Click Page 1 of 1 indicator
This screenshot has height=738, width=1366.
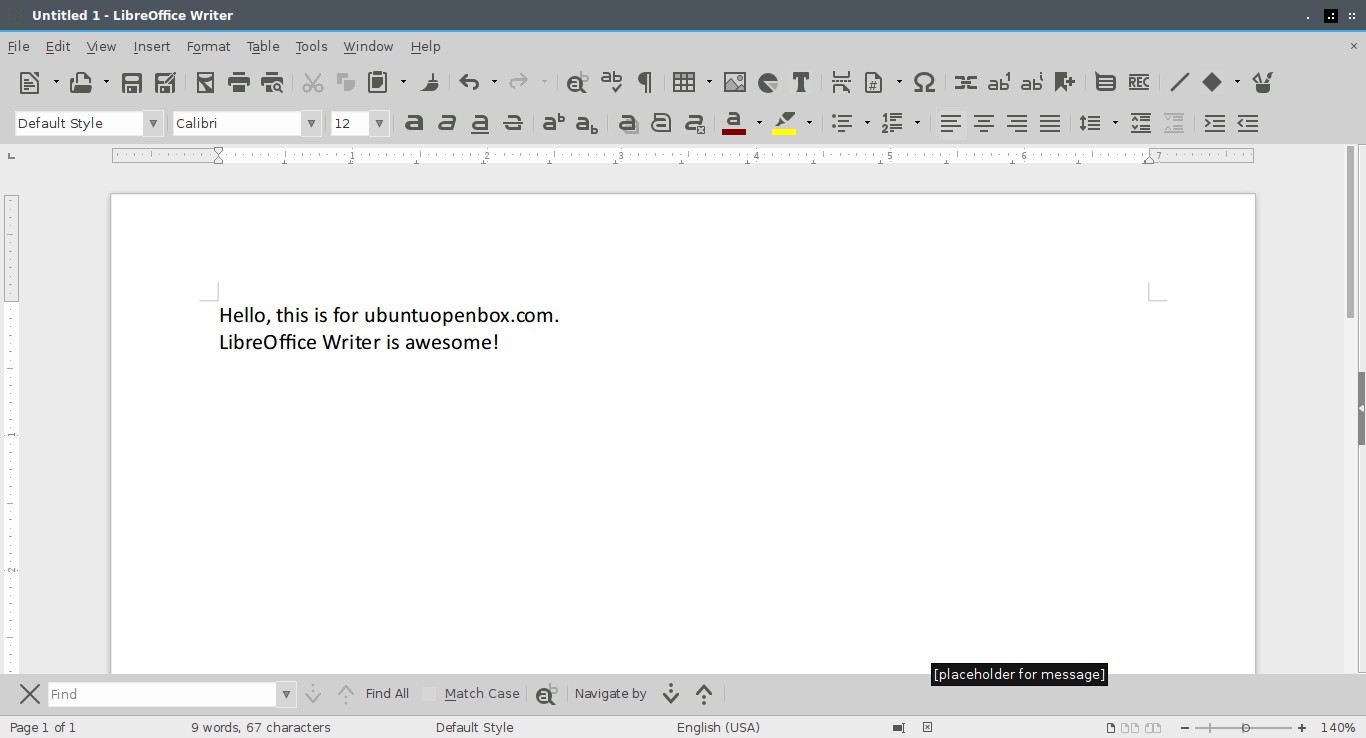pos(43,727)
